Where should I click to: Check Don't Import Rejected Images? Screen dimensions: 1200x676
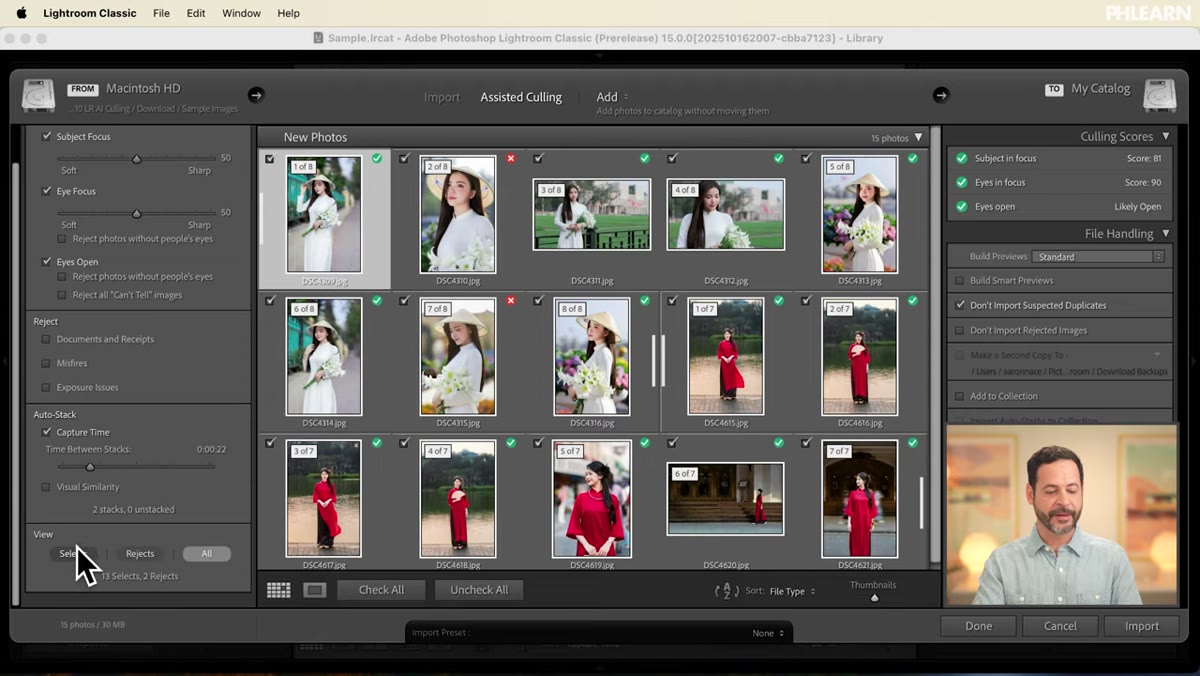tap(960, 330)
